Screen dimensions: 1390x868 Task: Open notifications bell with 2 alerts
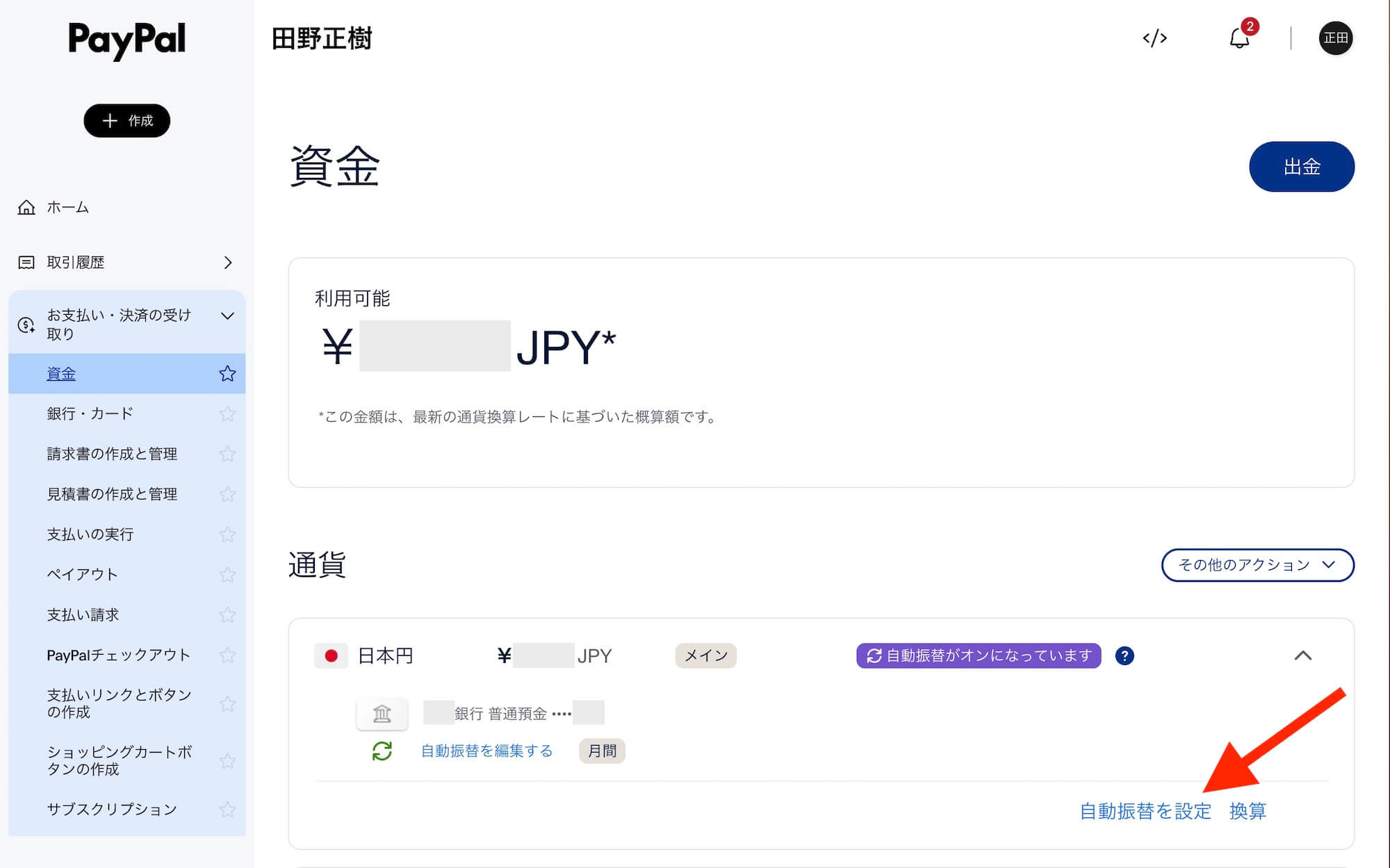tap(1239, 38)
